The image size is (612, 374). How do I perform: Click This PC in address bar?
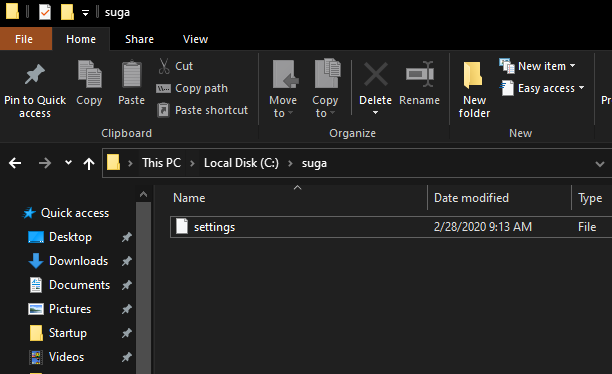click(x=162, y=163)
